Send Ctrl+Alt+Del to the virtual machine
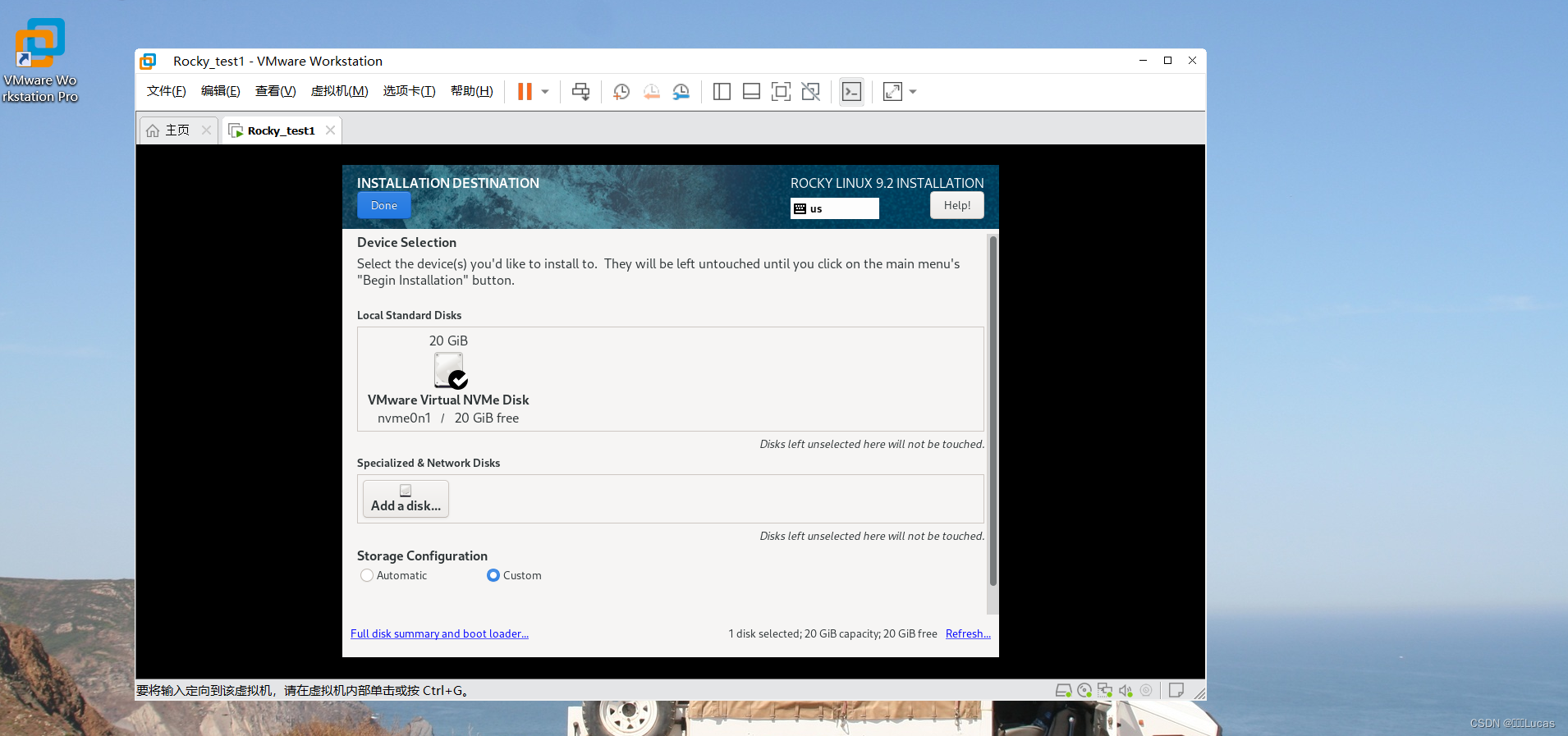Viewport: 1568px width, 736px height. [x=580, y=92]
